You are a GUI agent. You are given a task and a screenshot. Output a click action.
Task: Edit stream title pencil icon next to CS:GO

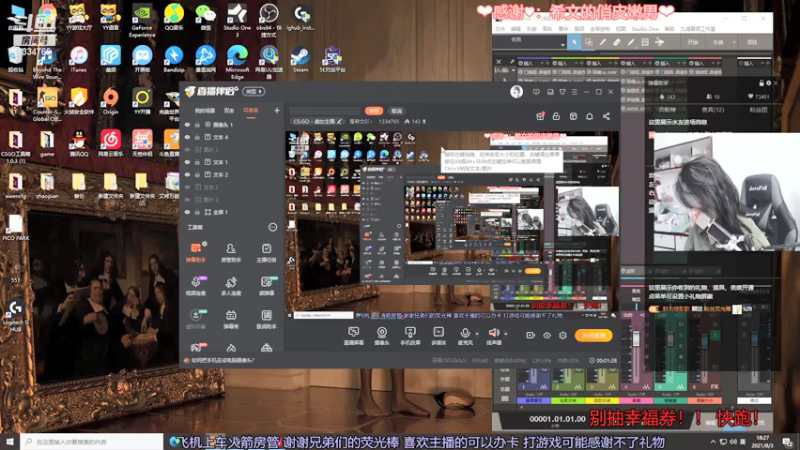(339, 121)
